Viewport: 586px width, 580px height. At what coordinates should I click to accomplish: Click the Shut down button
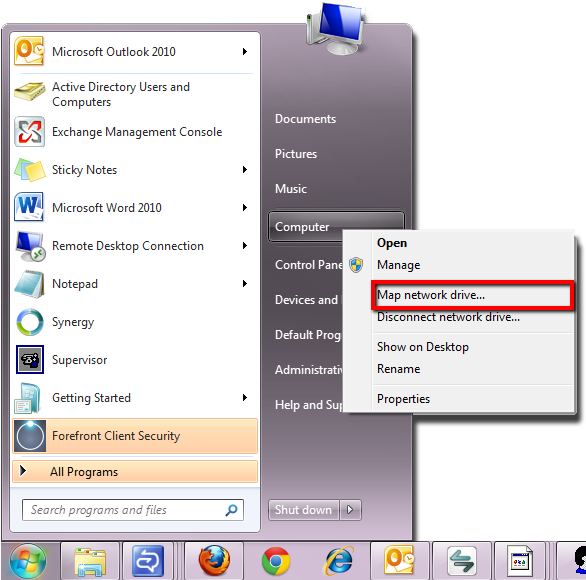(x=303, y=510)
